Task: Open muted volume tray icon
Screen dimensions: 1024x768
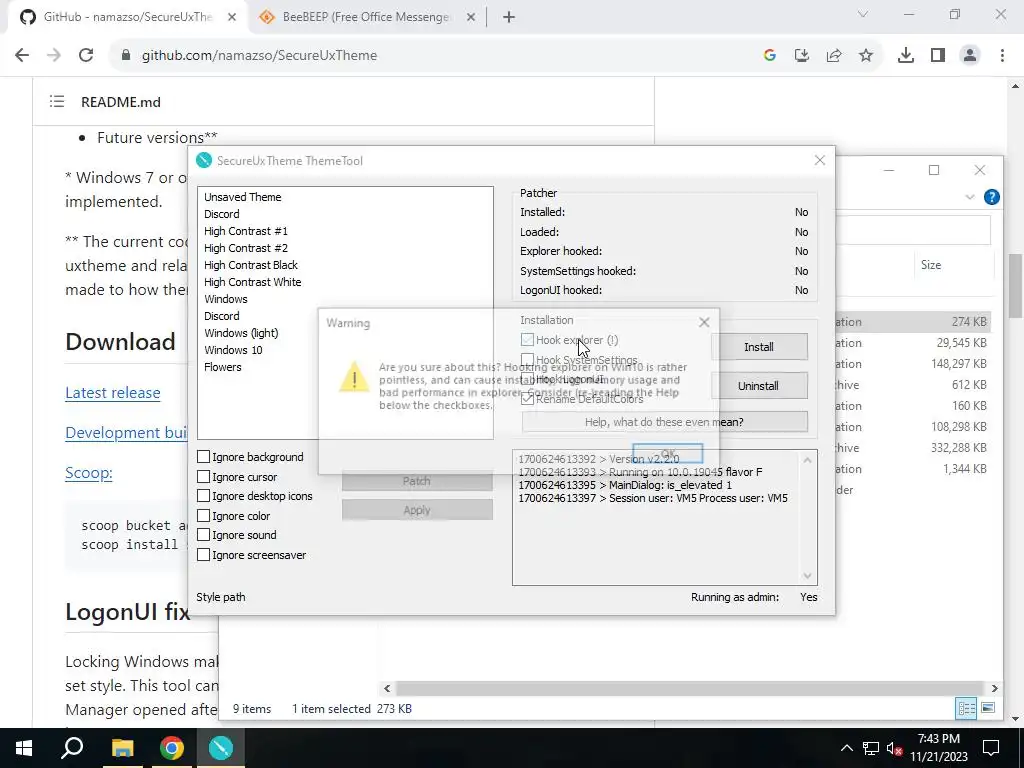Action: pos(894,748)
